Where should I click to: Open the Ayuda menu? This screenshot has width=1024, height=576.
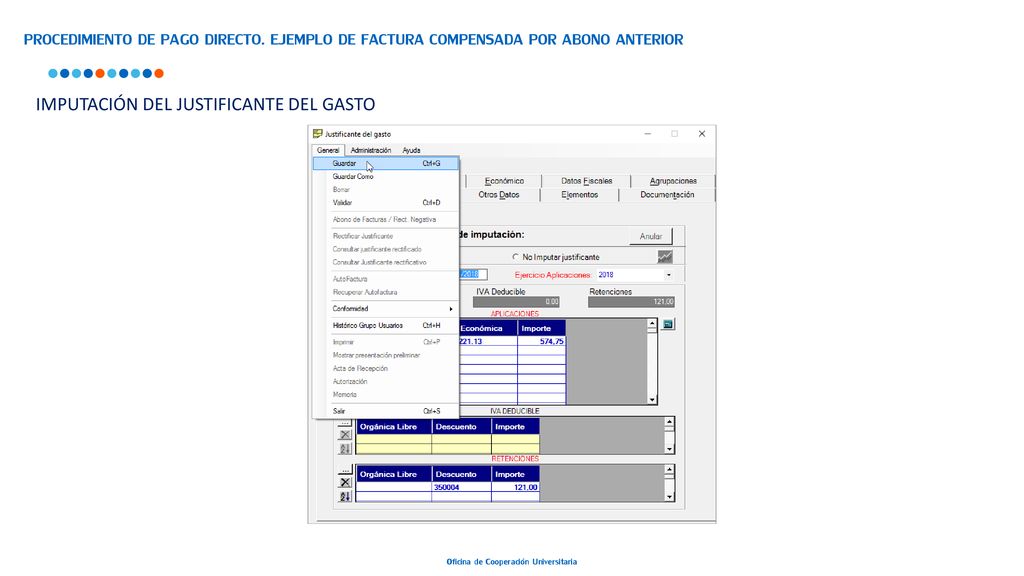point(411,150)
